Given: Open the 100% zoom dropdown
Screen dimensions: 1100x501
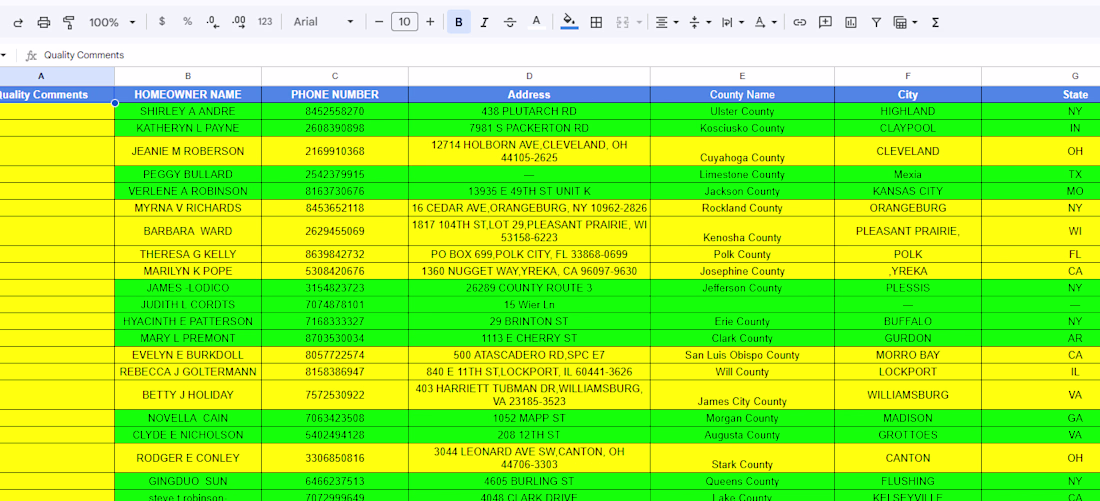Looking at the screenshot, I should tap(112, 22).
